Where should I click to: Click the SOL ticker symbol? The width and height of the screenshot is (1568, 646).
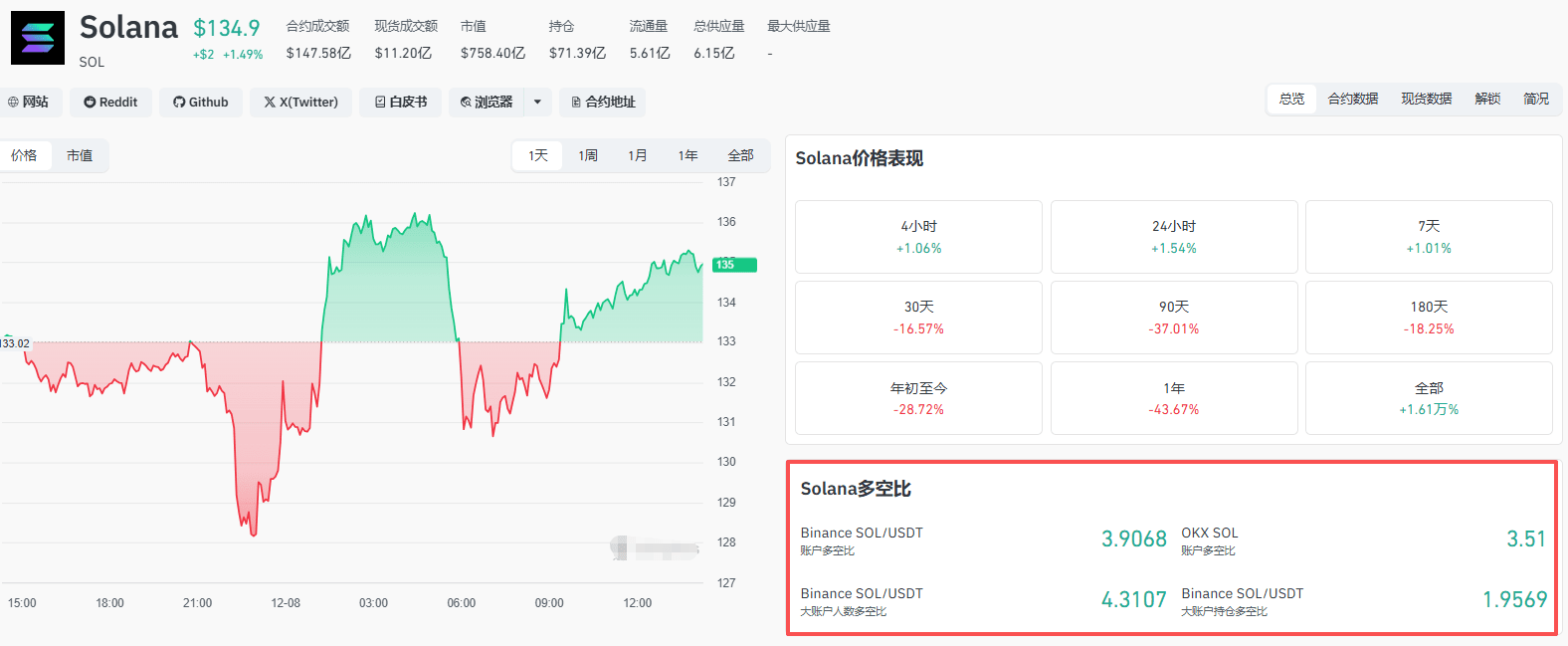(92, 62)
